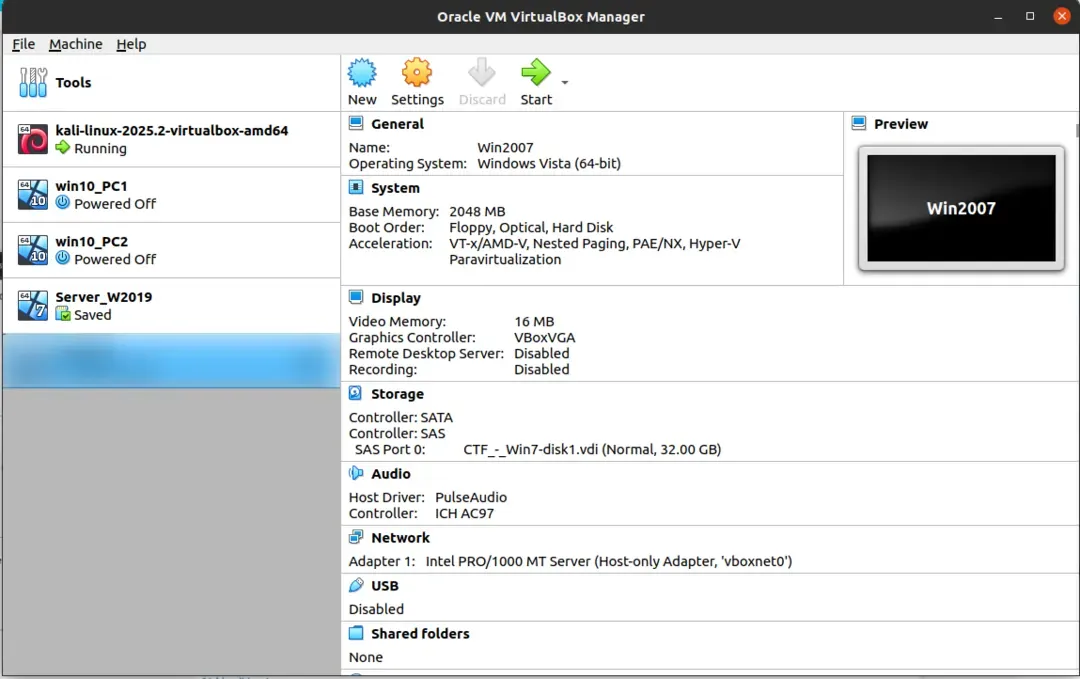The height and width of the screenshot is (679, 1080).
Task: Click the Tools label in sidebar
Action: pyautogui.click(x=73, y=83)
